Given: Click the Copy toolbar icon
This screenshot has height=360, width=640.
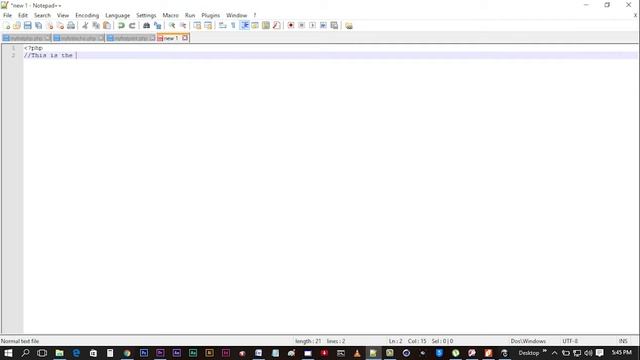Looking at the screenshot, I should (x=96, y=25).
